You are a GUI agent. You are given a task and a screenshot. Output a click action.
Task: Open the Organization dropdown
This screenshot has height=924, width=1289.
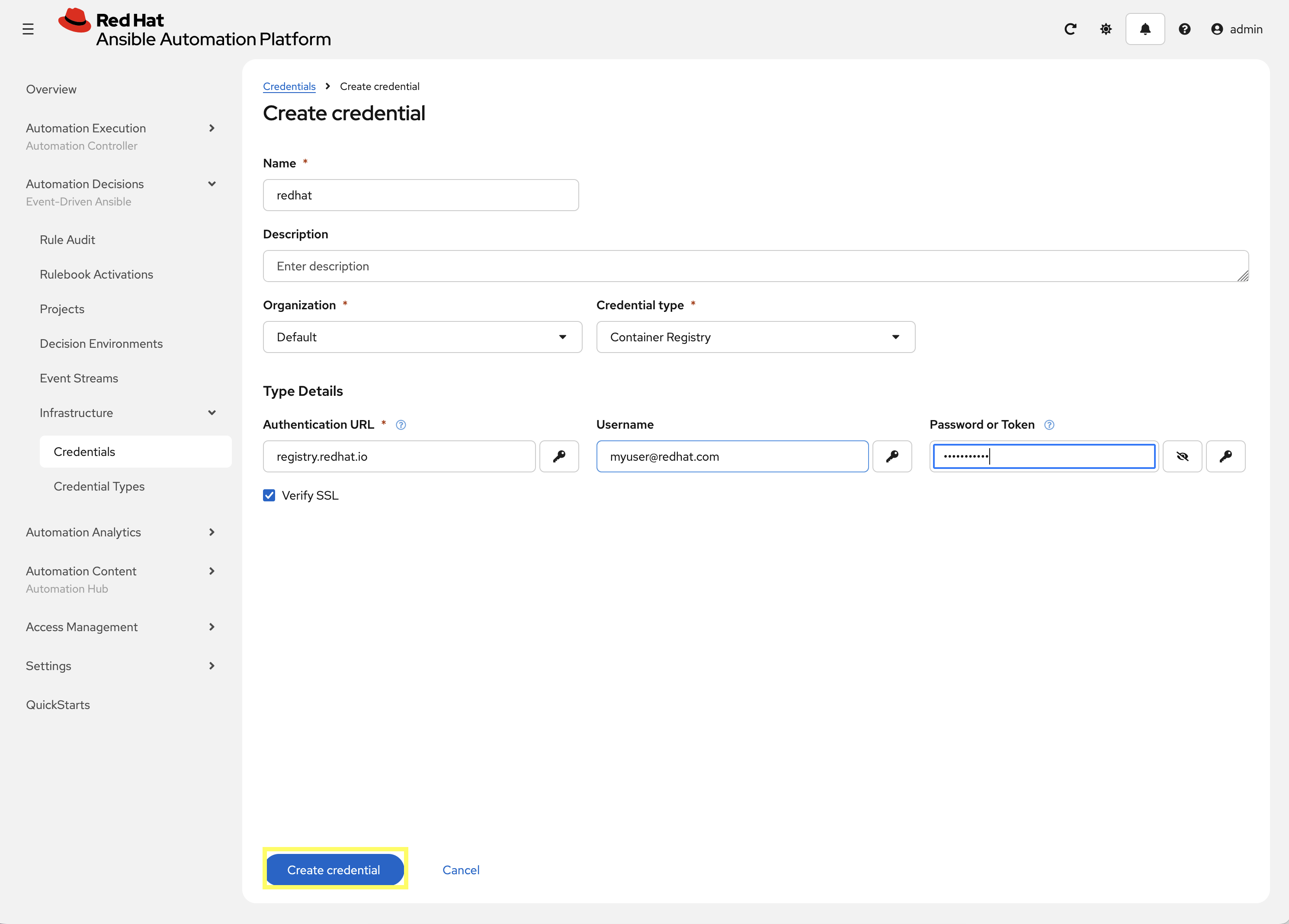pyautogui.click(x=563, y=337)
